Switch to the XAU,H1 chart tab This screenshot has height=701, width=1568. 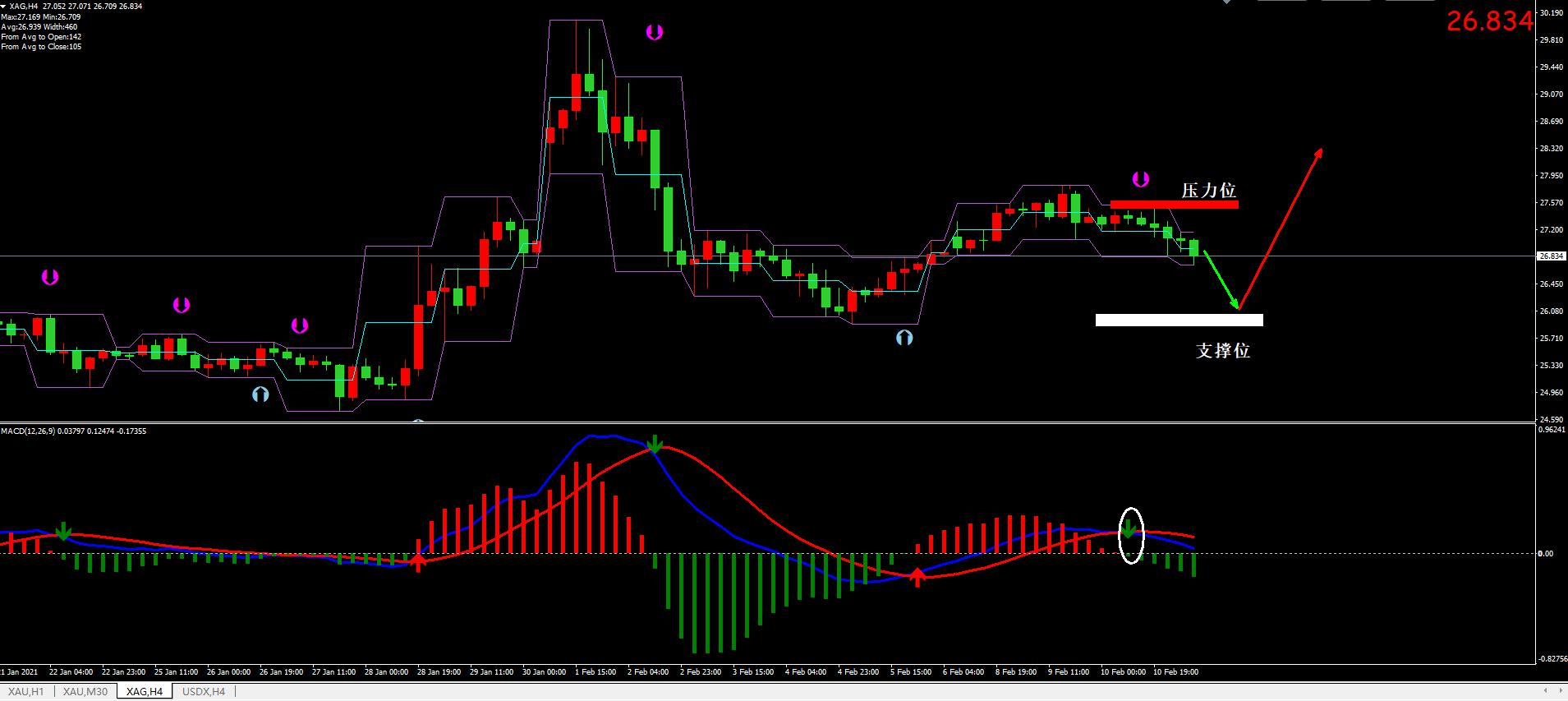[x=26, y=692]
